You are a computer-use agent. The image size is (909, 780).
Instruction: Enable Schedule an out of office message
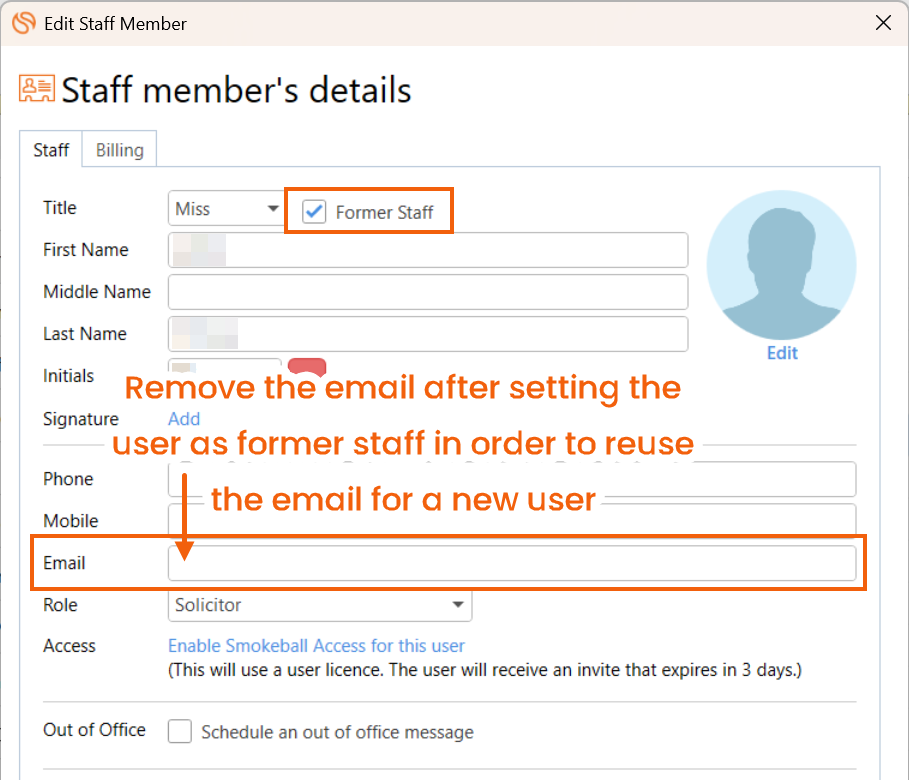tap(180, 732)
